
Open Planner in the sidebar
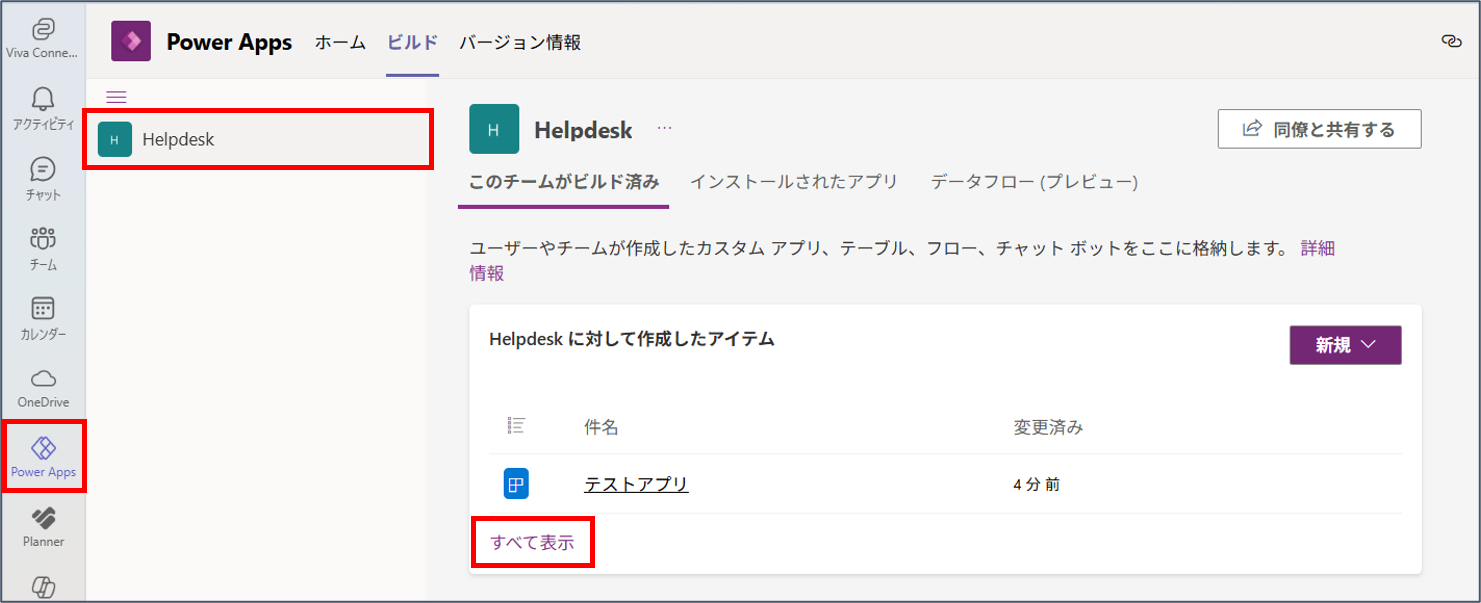point(43,526)
